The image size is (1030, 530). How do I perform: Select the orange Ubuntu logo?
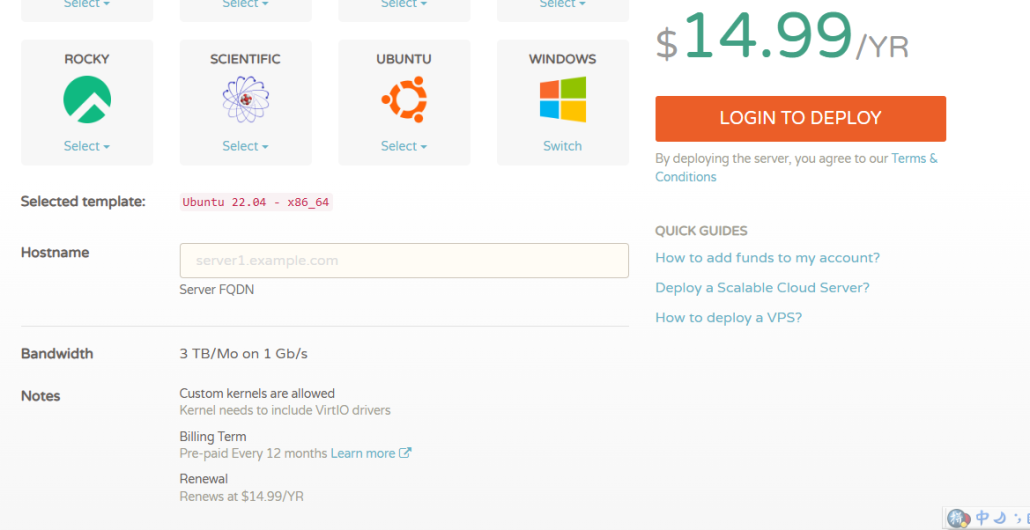click(404, 100)
